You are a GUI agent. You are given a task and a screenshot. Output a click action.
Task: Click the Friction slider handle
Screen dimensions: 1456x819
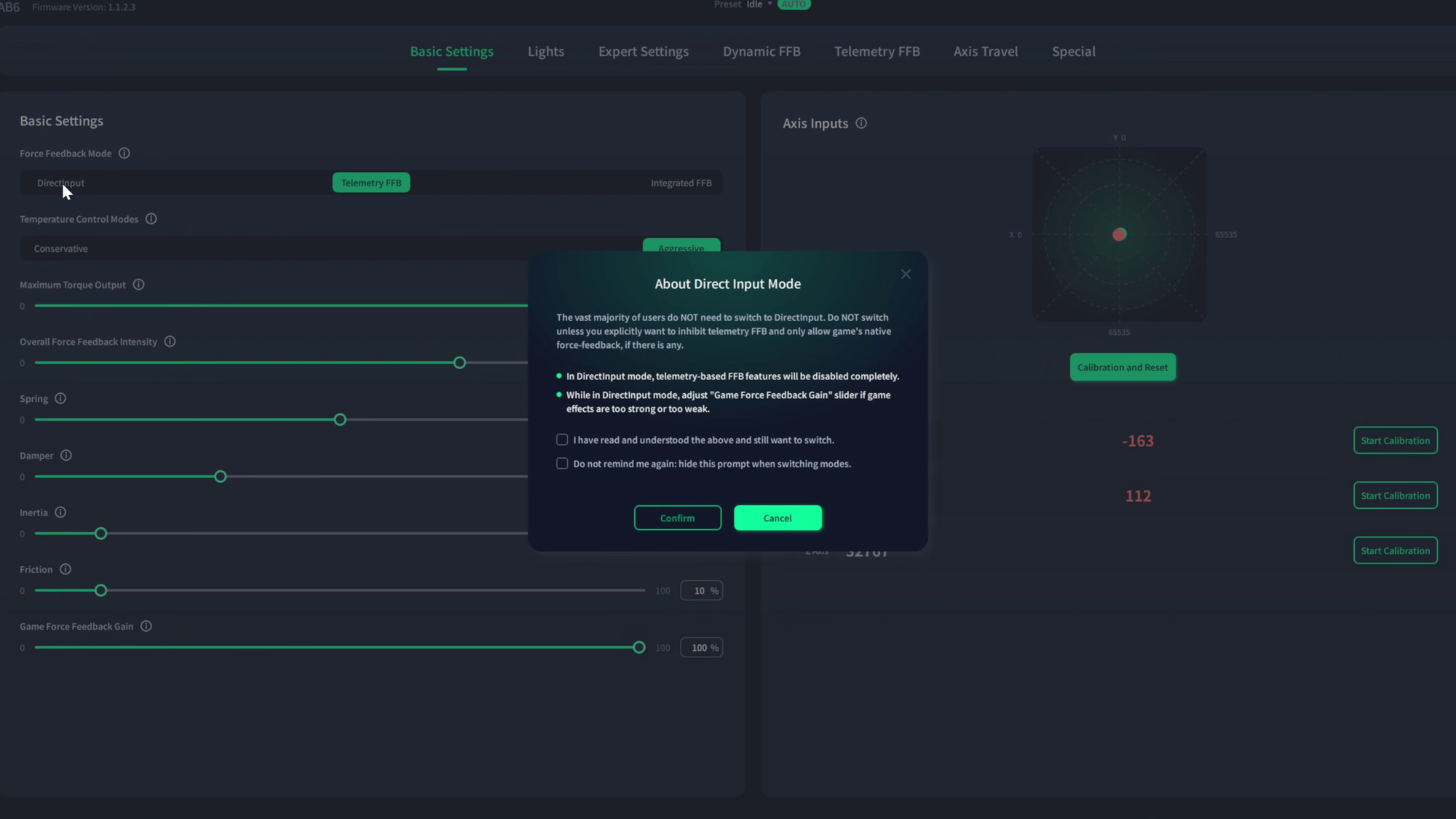(101, 590)
